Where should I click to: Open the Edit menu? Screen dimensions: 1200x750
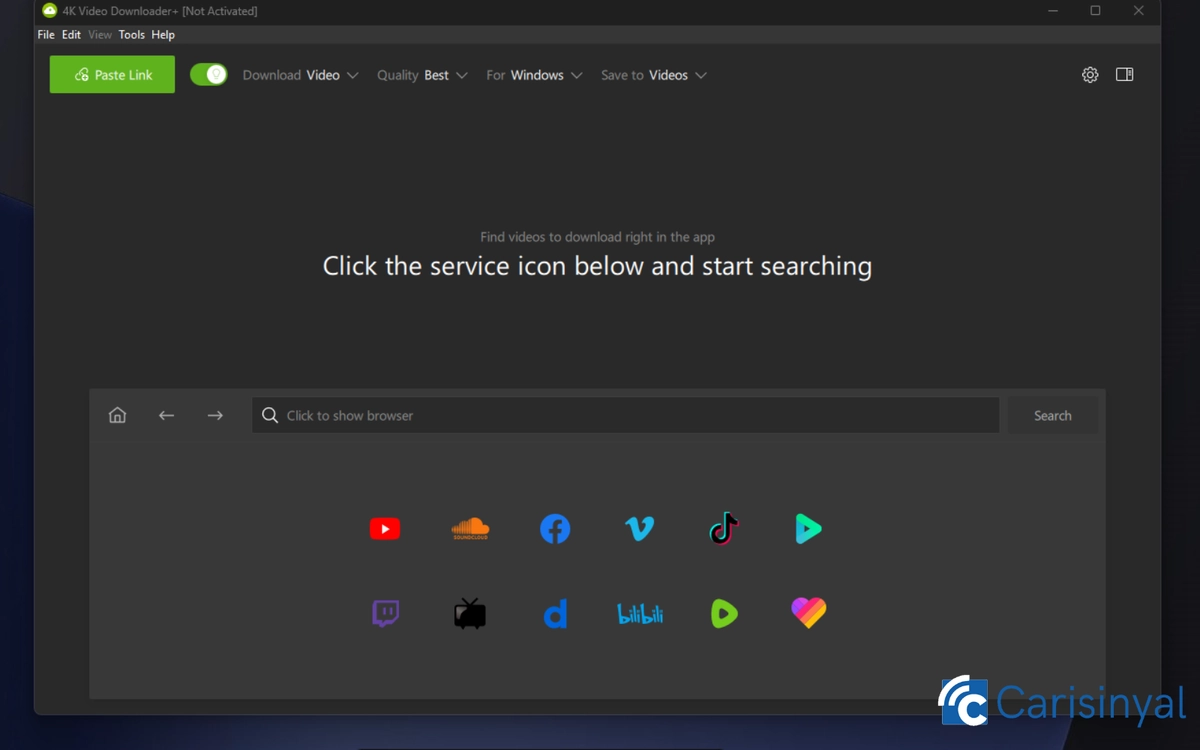point(71,35)
